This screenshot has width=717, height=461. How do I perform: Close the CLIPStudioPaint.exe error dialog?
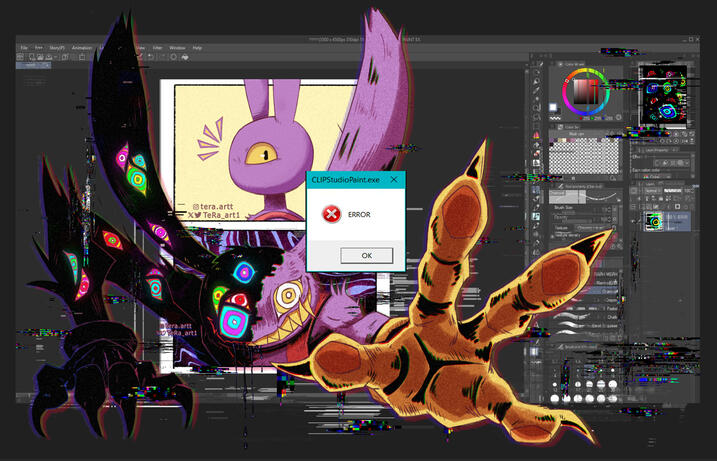[394, 180]
